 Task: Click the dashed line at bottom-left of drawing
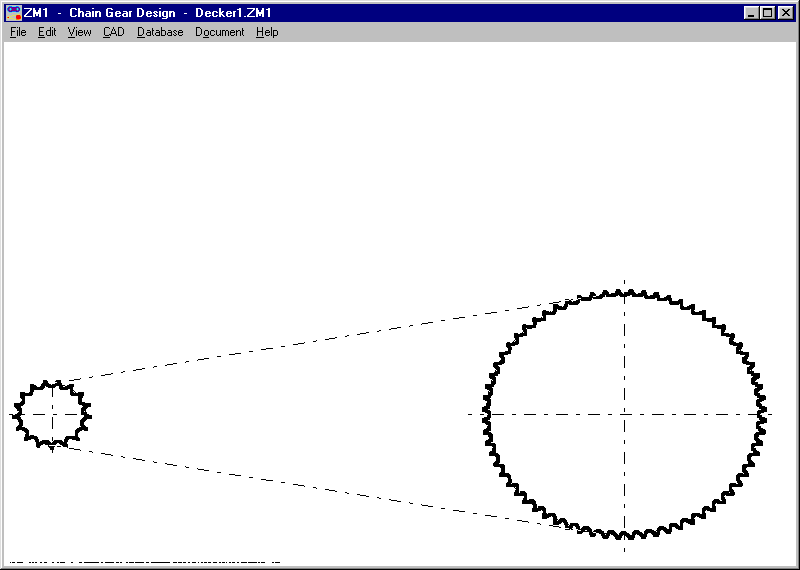coord(140,562)
